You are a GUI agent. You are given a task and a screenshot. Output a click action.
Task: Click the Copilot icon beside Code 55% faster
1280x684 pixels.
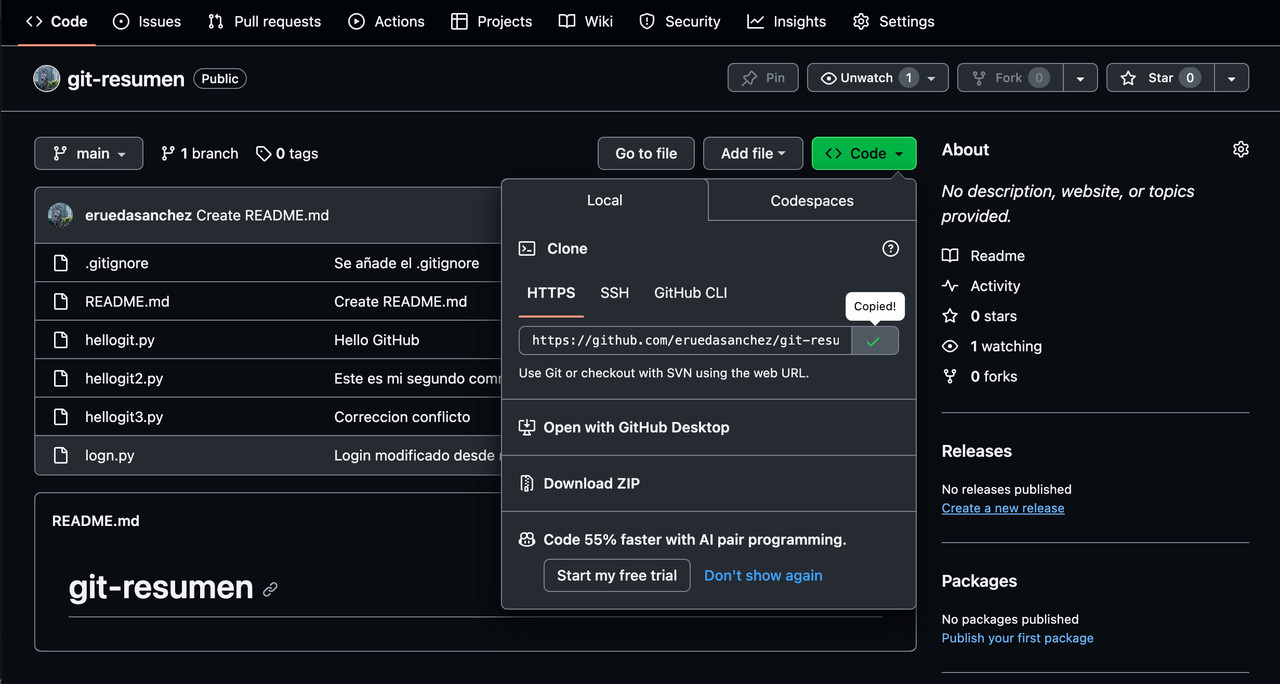[527, 539]
